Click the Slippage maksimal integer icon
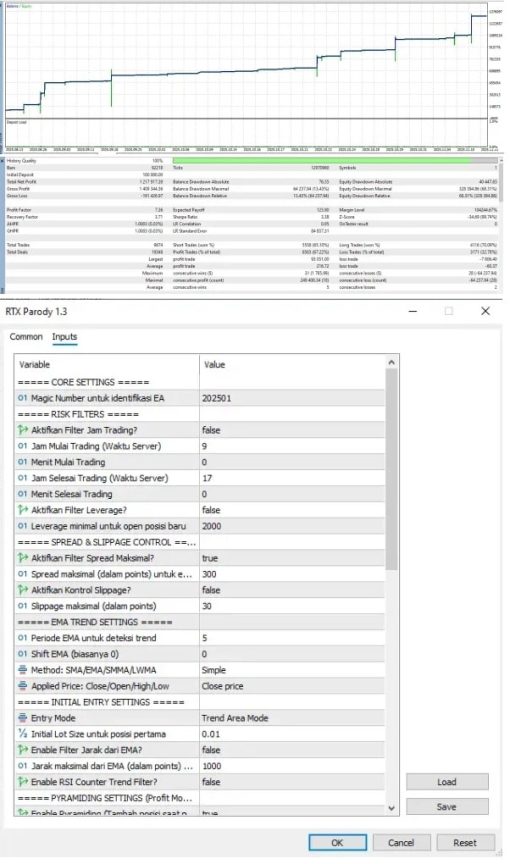The image size is (510, 864). pyautogui.click(x=23, y=606)
